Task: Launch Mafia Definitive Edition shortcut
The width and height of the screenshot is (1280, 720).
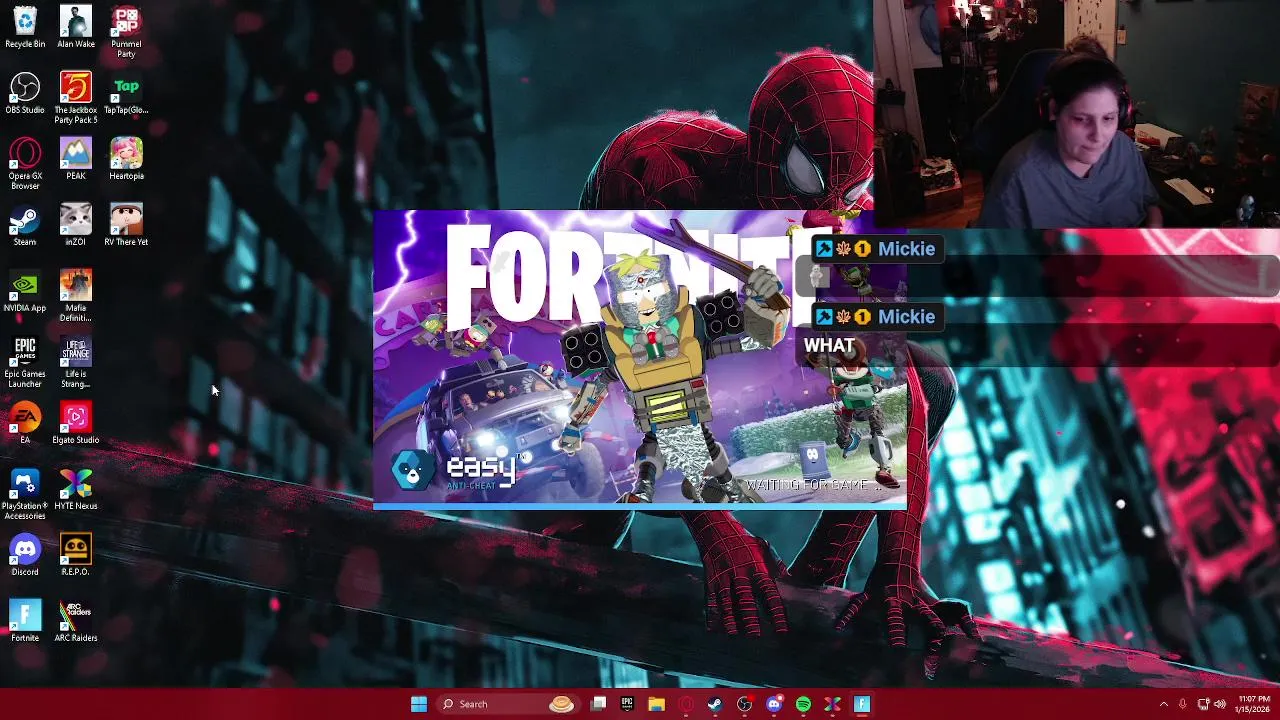Action: pos(76,296)
